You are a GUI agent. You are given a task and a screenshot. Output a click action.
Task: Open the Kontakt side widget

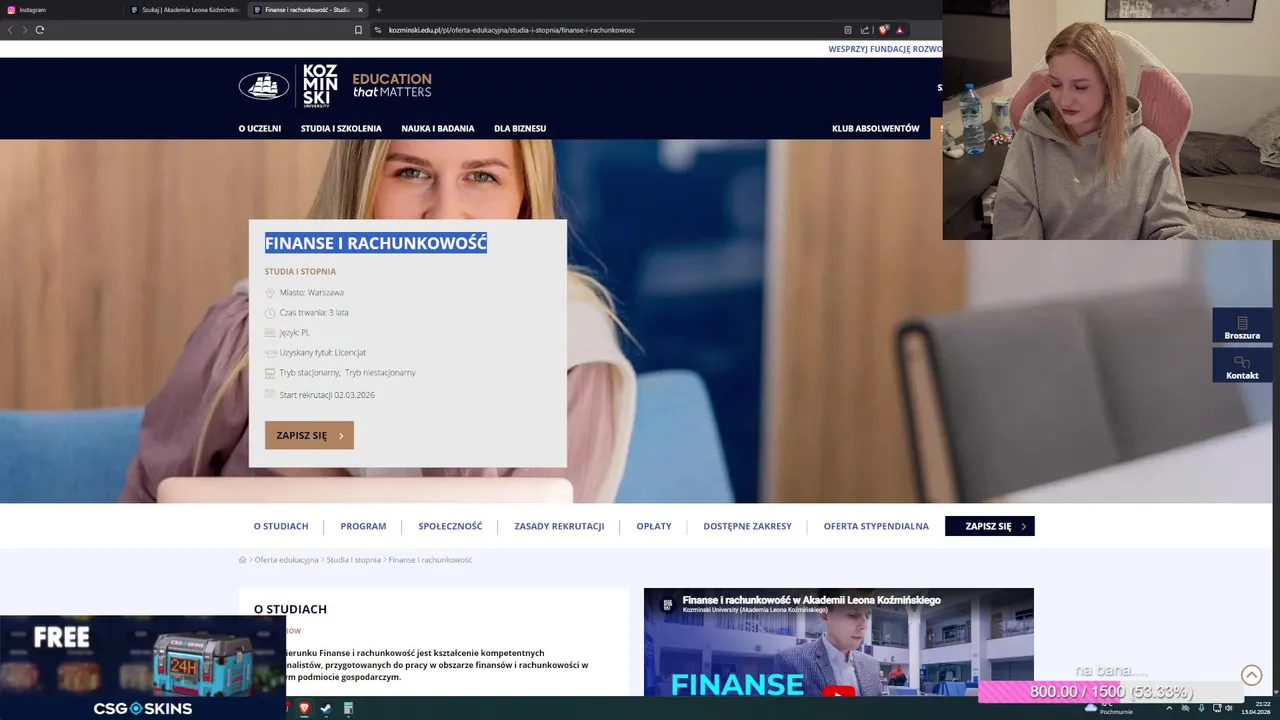tap(1242, 366)
